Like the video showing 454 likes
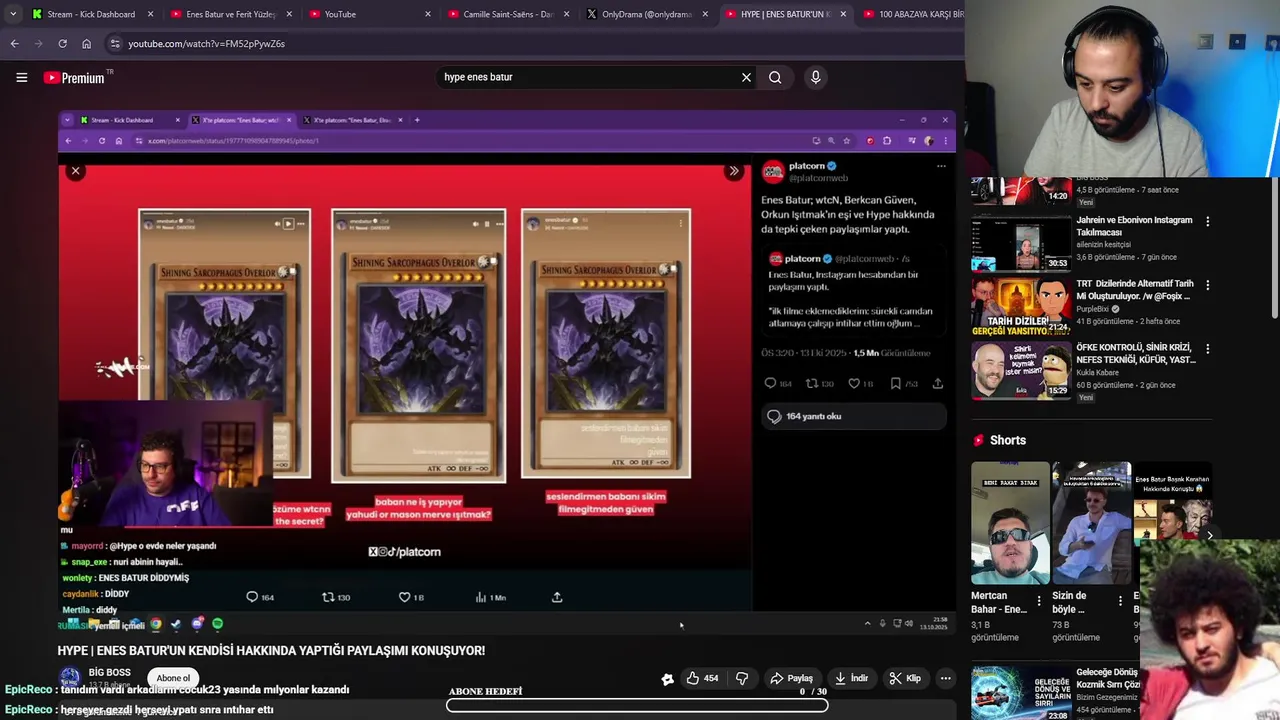The height and width of the screenshot is (720, 1280). tap(702, 678)
